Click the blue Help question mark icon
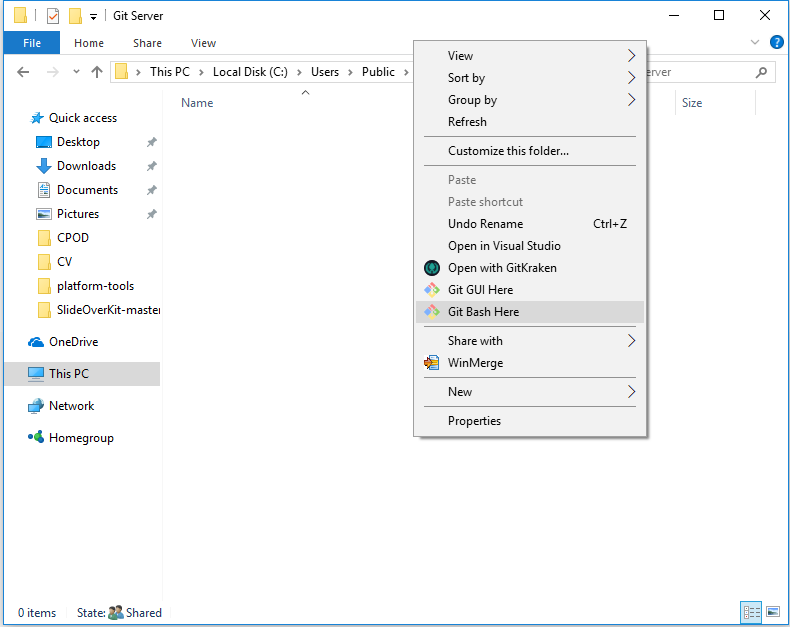 pos(776,43)
